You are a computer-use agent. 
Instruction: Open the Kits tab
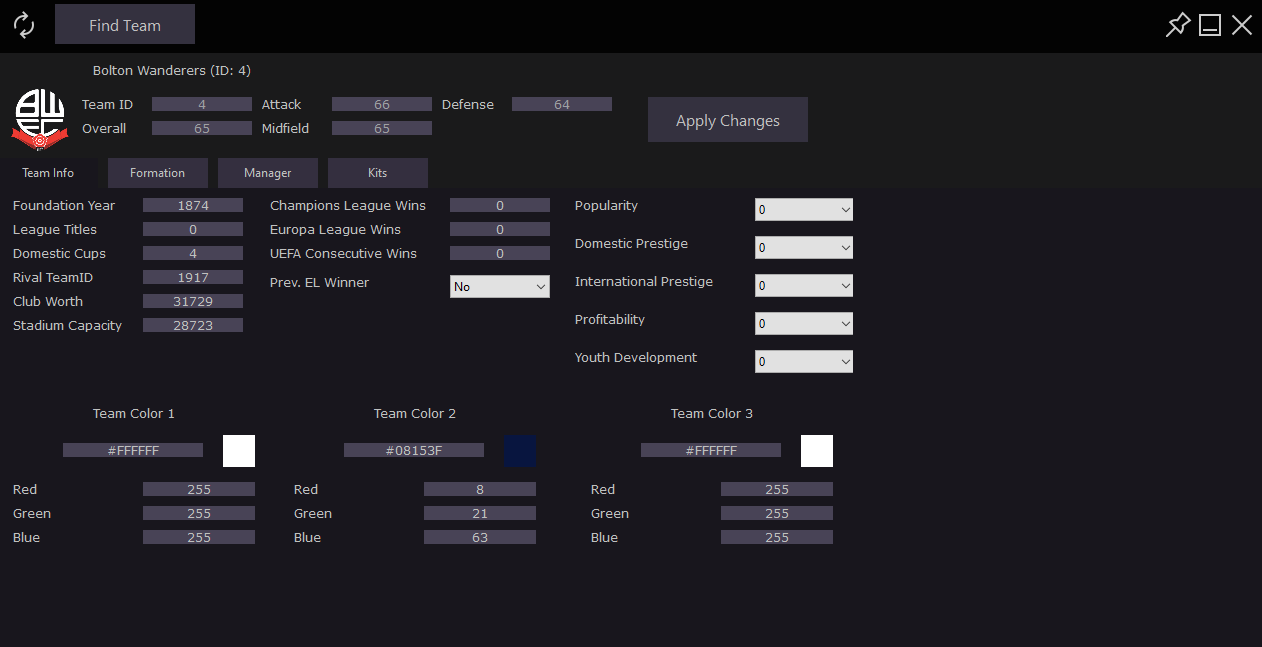click(378, 173)
